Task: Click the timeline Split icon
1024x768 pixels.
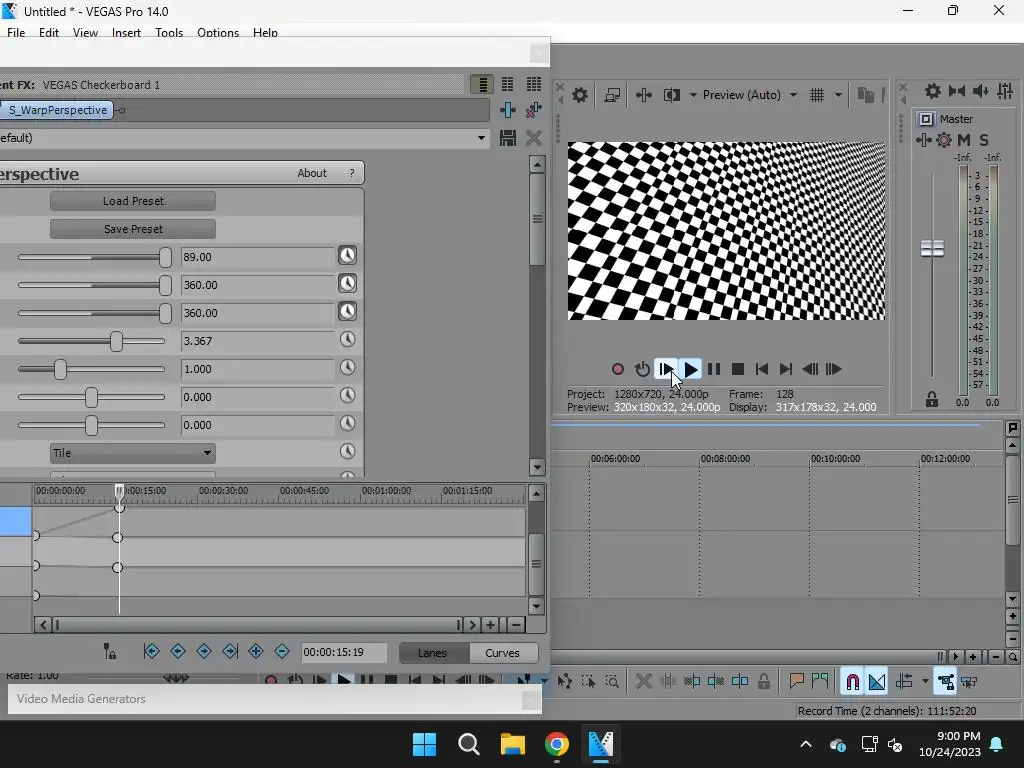Action: pyautogui.click(x=740, y=682)
